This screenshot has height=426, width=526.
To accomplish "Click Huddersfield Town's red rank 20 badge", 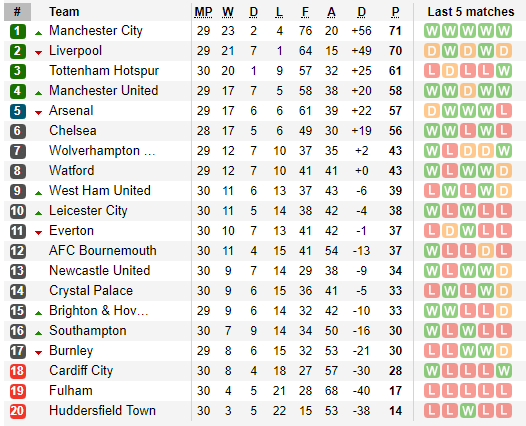I will tap(17, 411).
